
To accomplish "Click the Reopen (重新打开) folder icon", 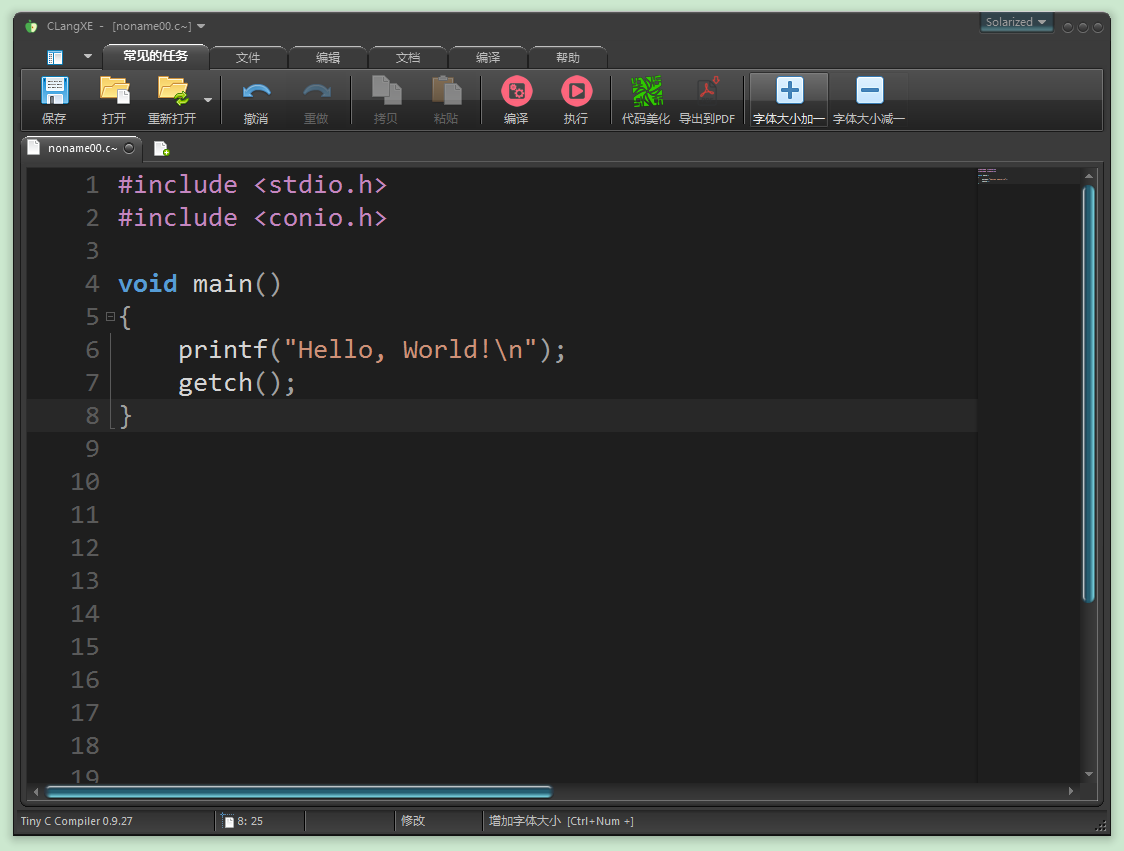I will click(172, 91).
